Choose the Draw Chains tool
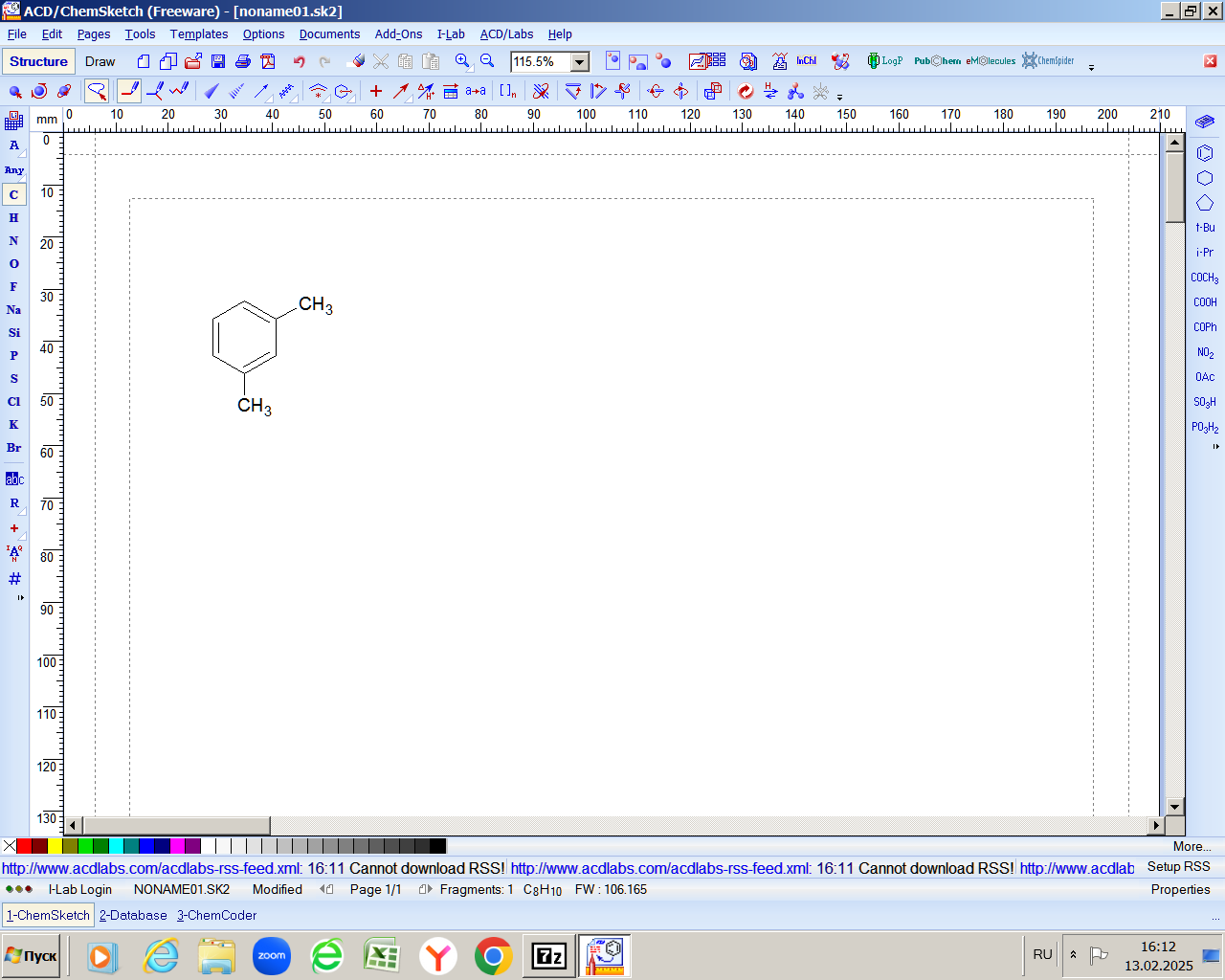1225x980 pixels. click(x=179, y=91)
